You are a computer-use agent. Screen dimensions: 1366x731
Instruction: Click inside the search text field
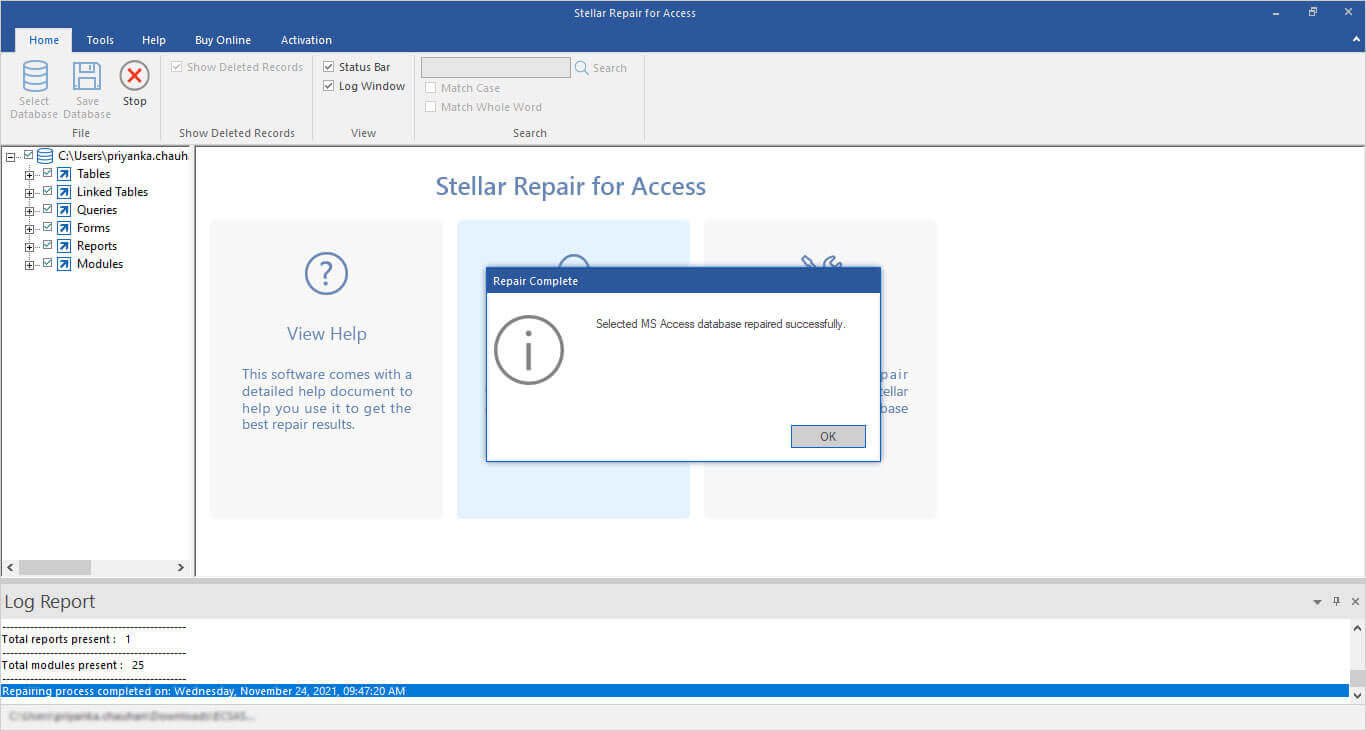point(495,68)
